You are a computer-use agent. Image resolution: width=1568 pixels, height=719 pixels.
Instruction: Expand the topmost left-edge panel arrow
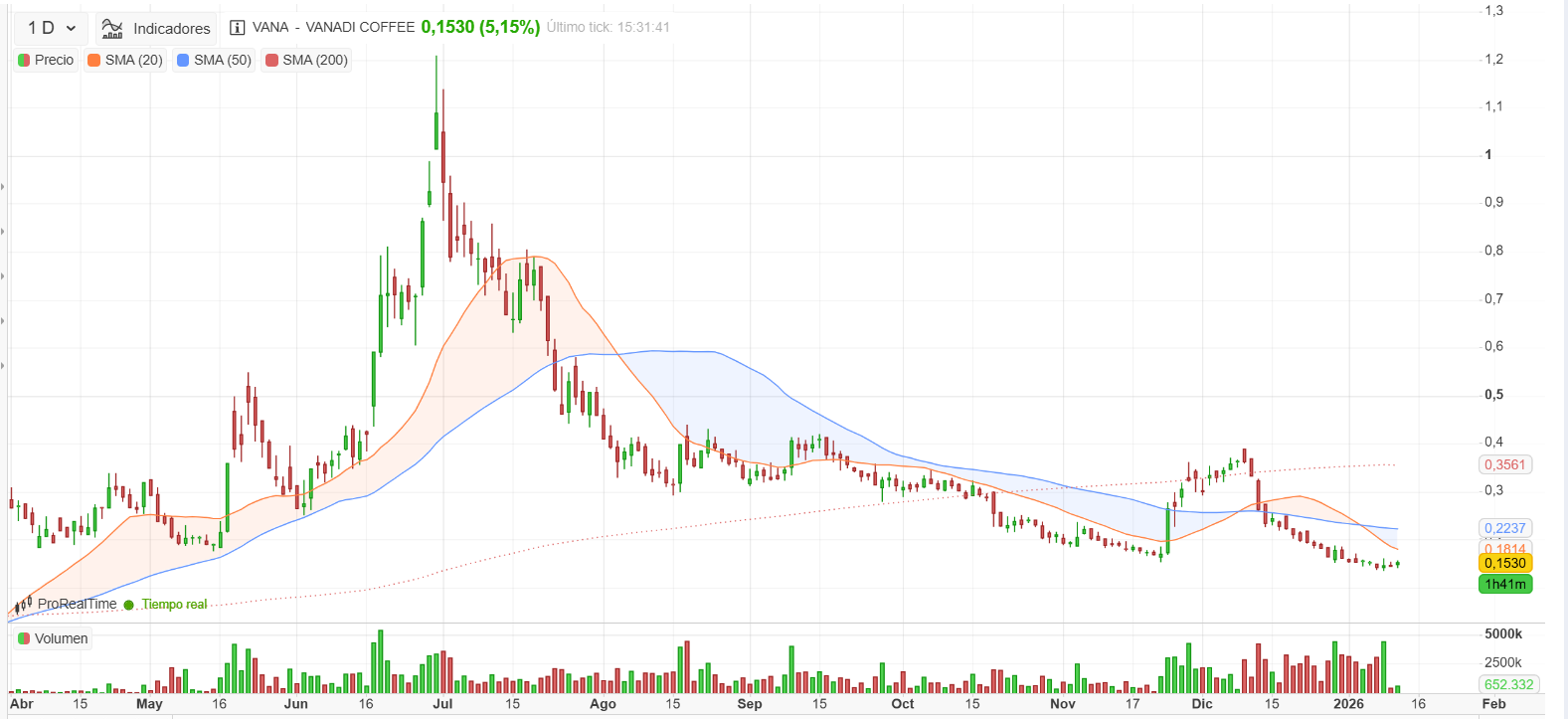(x=4, y=187)
